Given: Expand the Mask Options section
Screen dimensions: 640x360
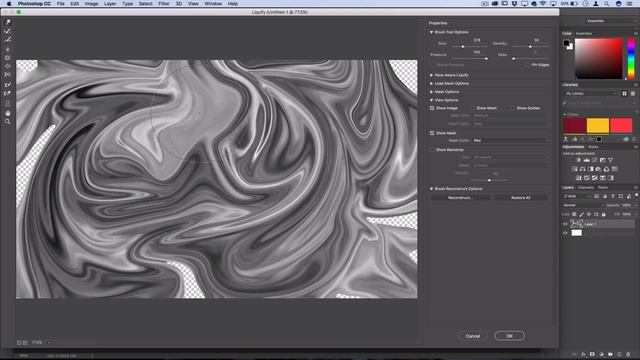Looking at the screenshot, I should pyautogui.click(x=431, y=92).
